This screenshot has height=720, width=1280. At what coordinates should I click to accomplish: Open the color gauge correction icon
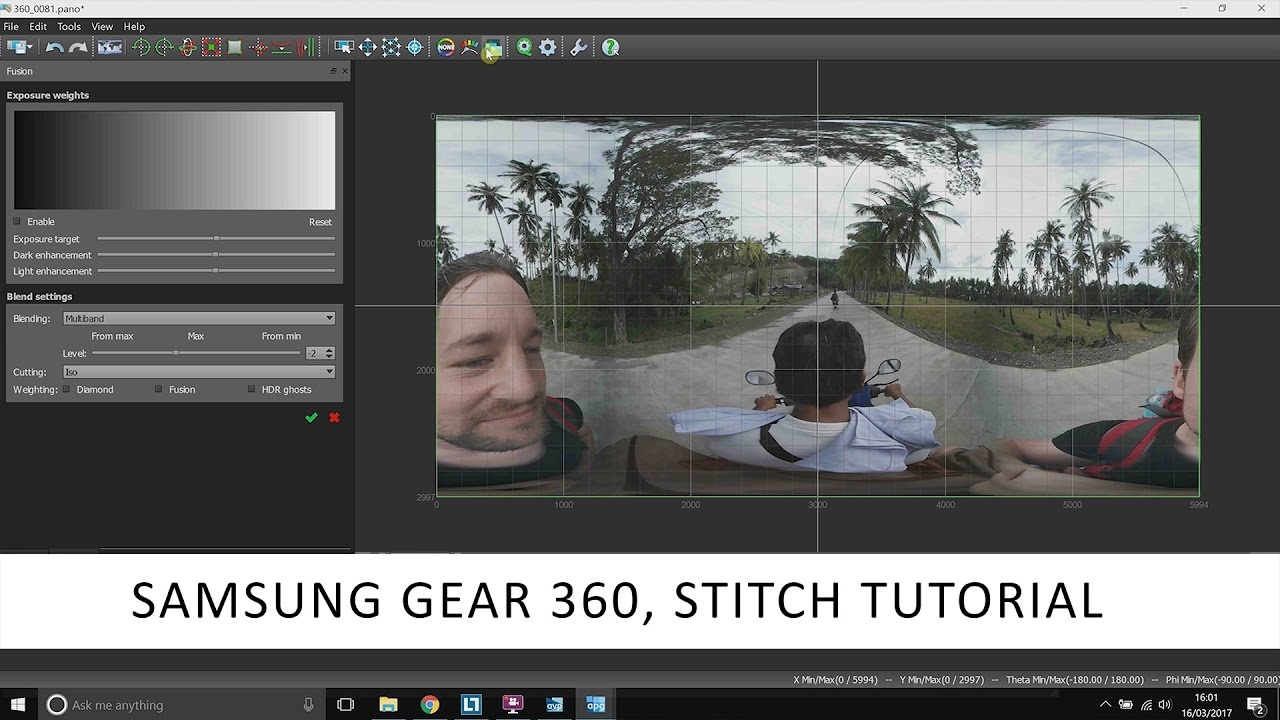click(x=469, y=47)
